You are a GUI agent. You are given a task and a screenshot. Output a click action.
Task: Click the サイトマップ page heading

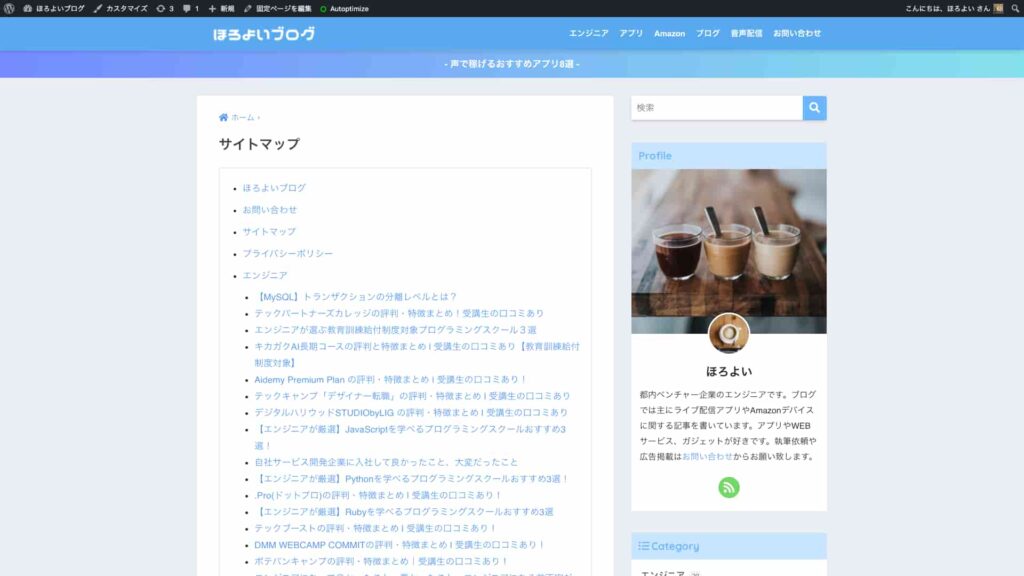click(259, 144)
